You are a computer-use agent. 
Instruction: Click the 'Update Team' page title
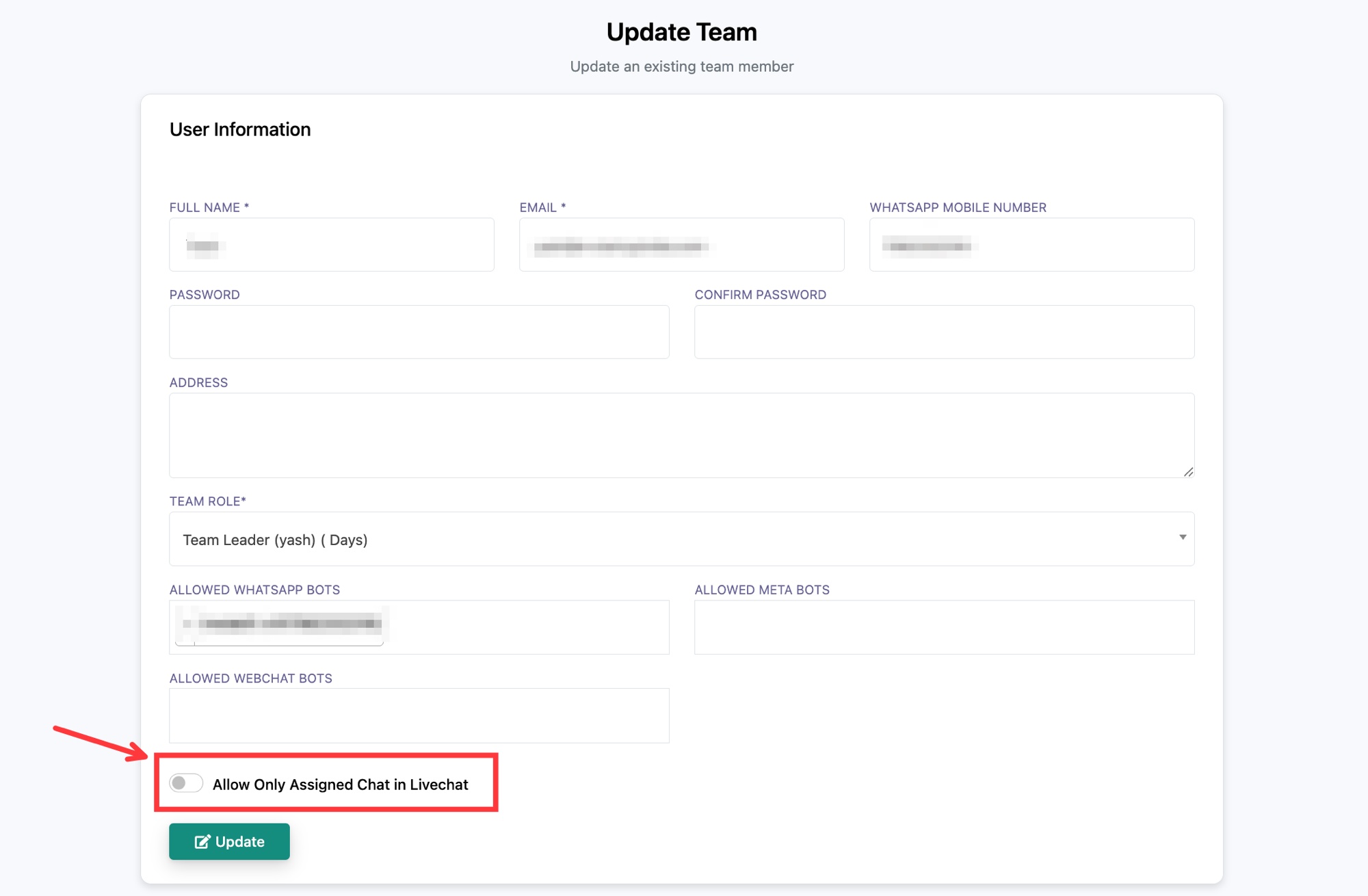pyautogui.click(x=681, y=32)
